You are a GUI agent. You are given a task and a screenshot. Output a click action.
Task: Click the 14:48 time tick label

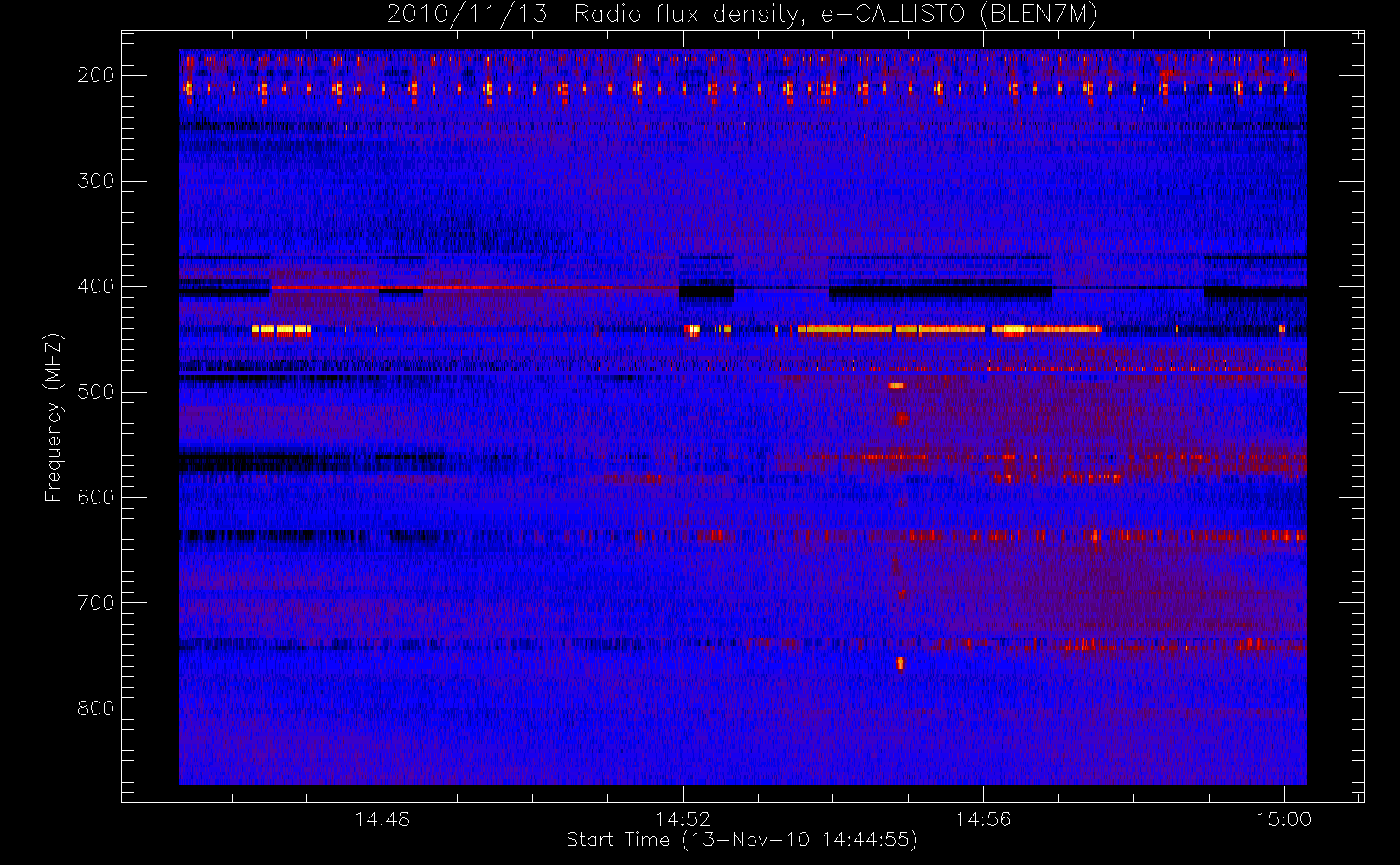pos(382,819)
